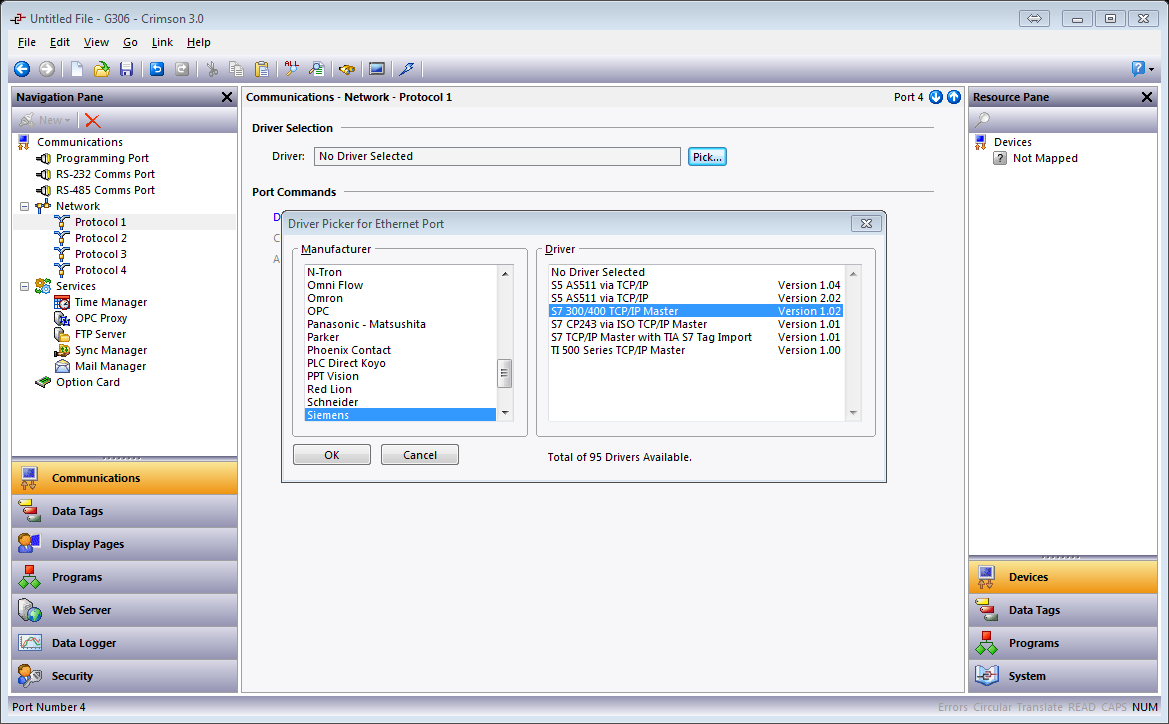The width and height of the screenshot is (1169, 724).
Task: Open the Display Pages navigation category
Action: coord(125,544)
